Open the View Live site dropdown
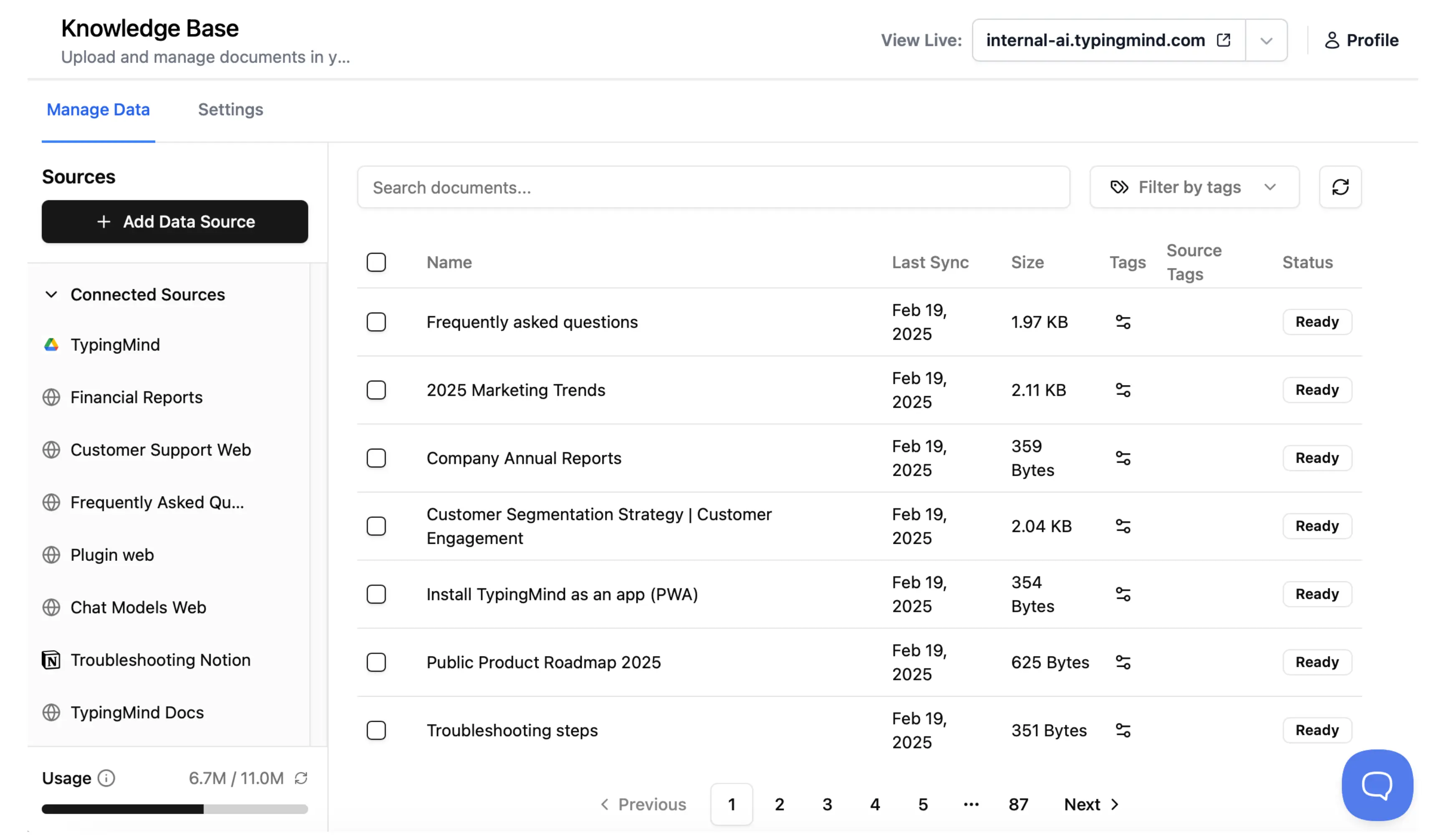1446x840 pixels. click(x=1267, y=40)
